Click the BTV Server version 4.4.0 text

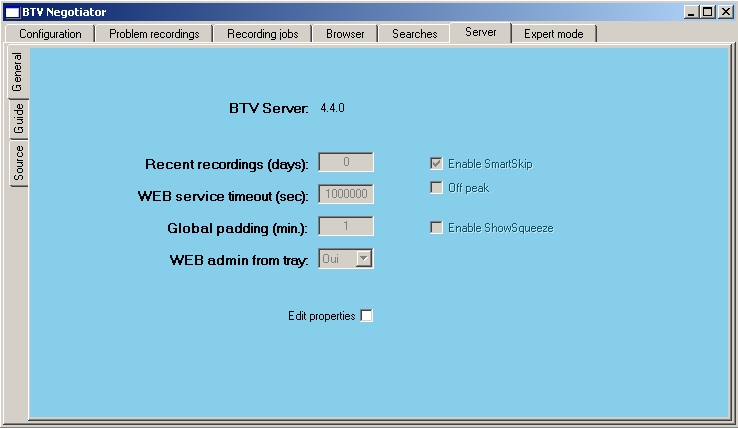(332, 108)
